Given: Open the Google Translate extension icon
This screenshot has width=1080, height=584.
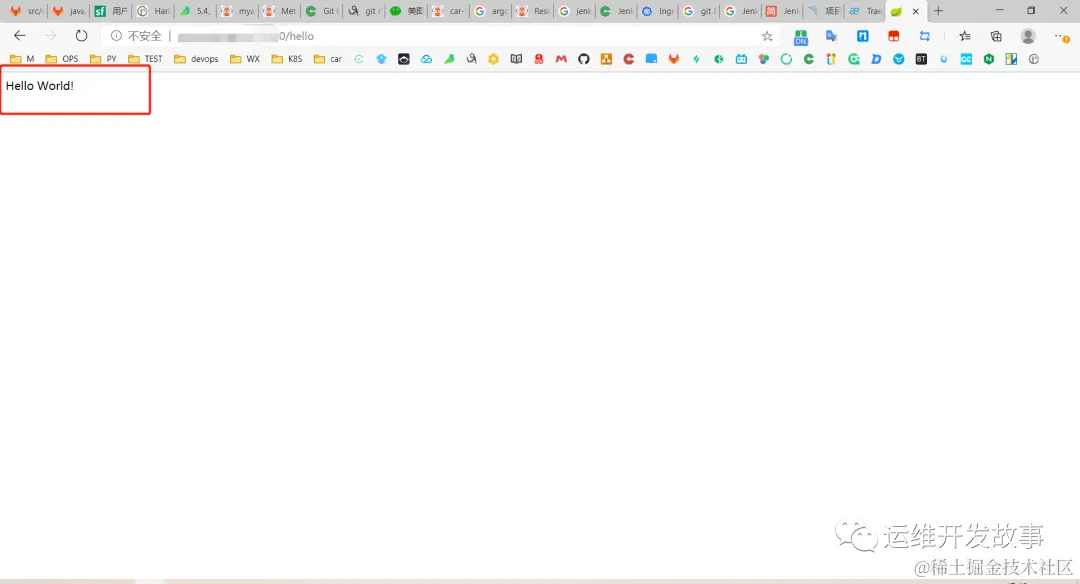Looking at the screenshot, I should (x=831, y=36).
